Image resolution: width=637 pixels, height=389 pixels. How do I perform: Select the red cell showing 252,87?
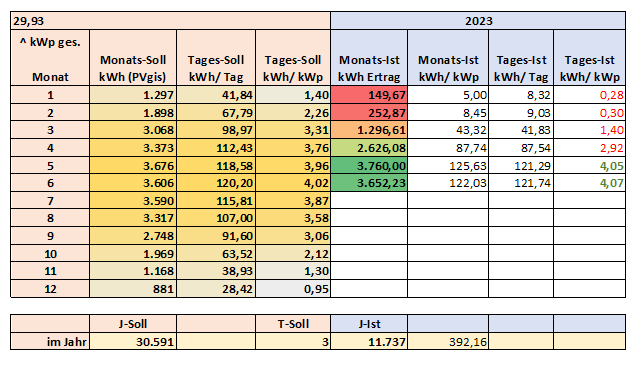369,112
